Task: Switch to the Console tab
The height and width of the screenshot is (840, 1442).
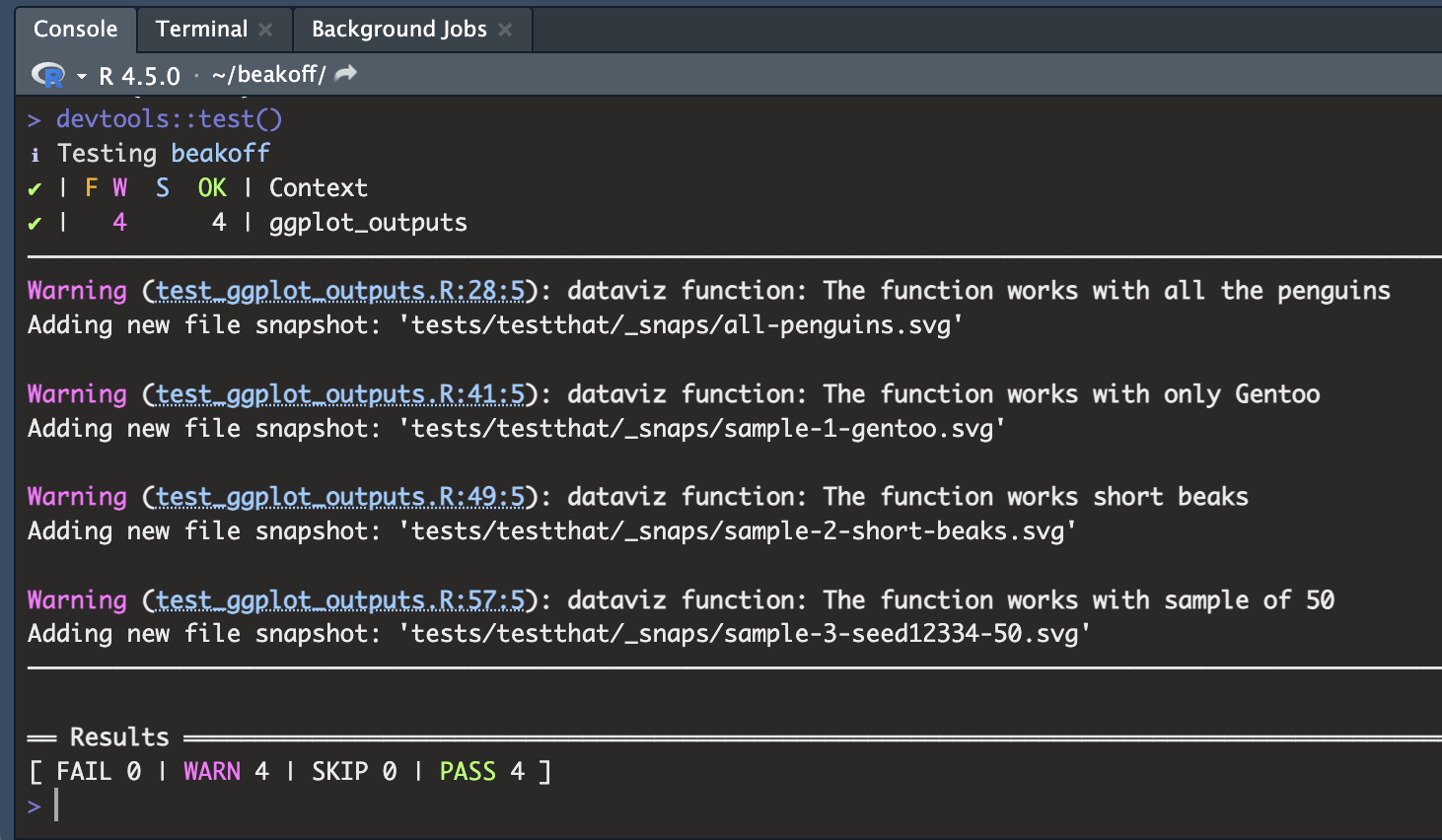Action: click(75, 29)
